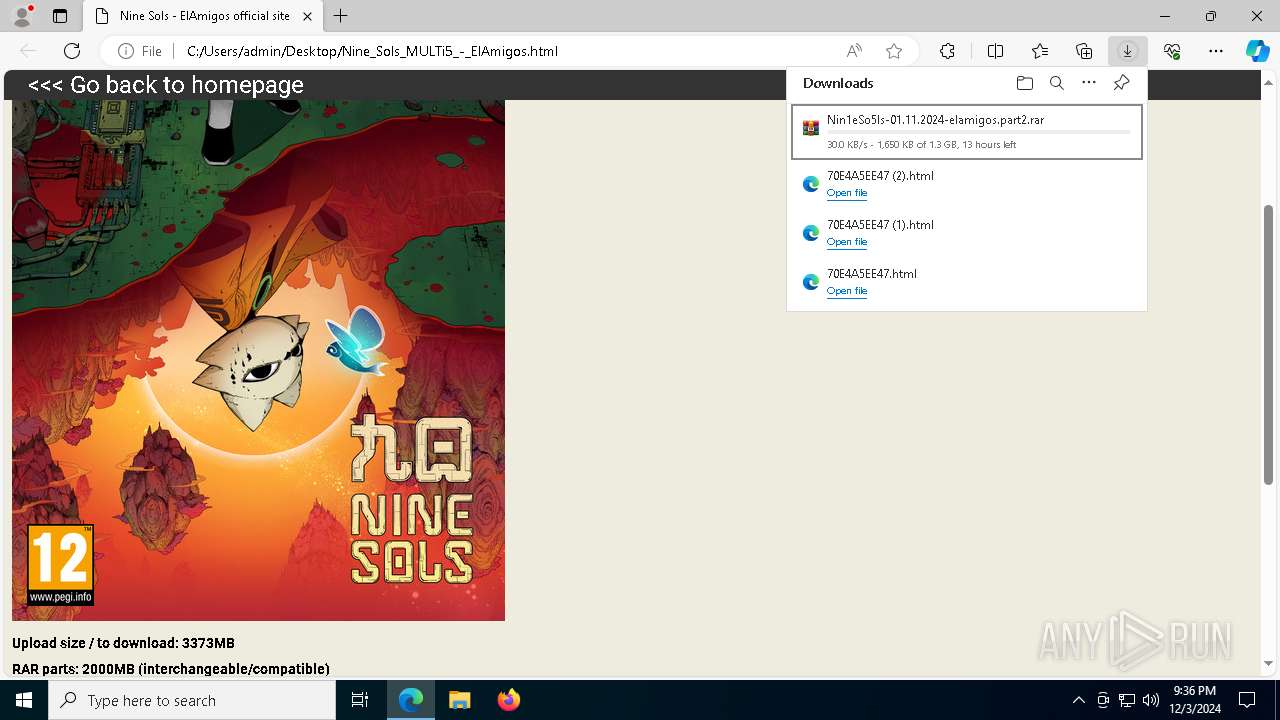Open downloads folder from Downloads panel
The width and height of the screenshot is (1280, 720).
(x=1024, y=83)
